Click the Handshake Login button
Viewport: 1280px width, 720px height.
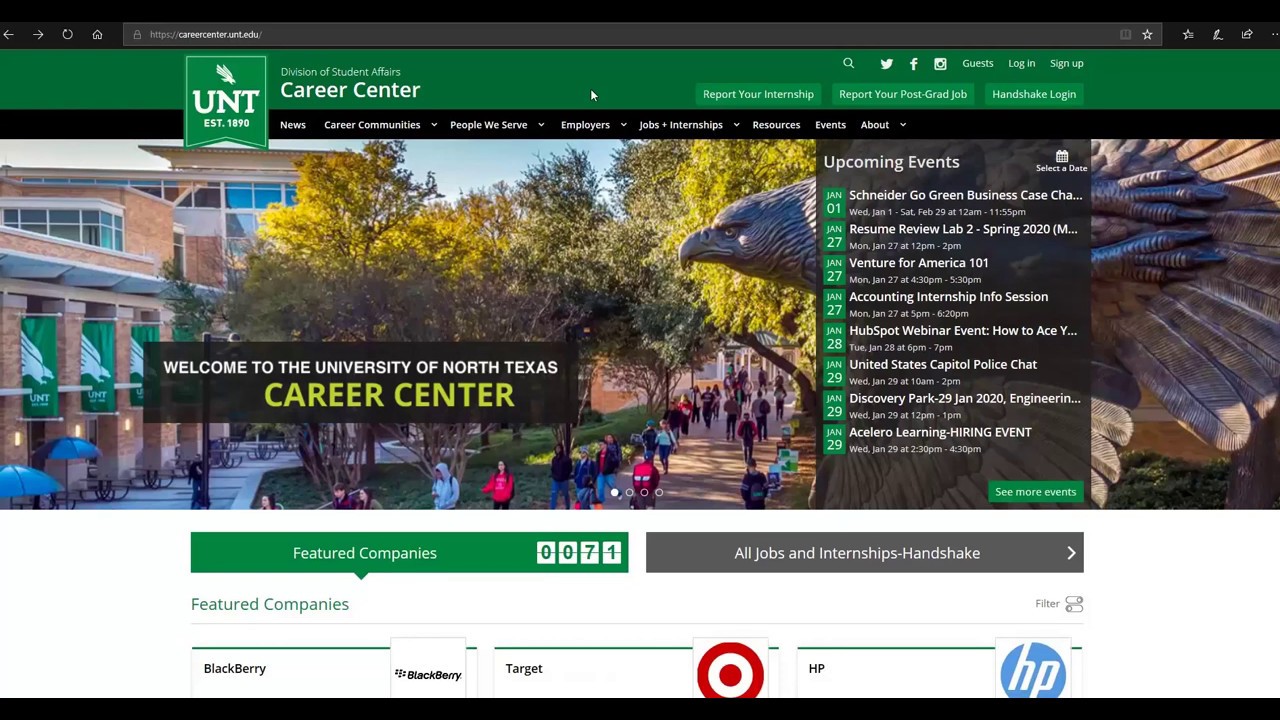1034,94
